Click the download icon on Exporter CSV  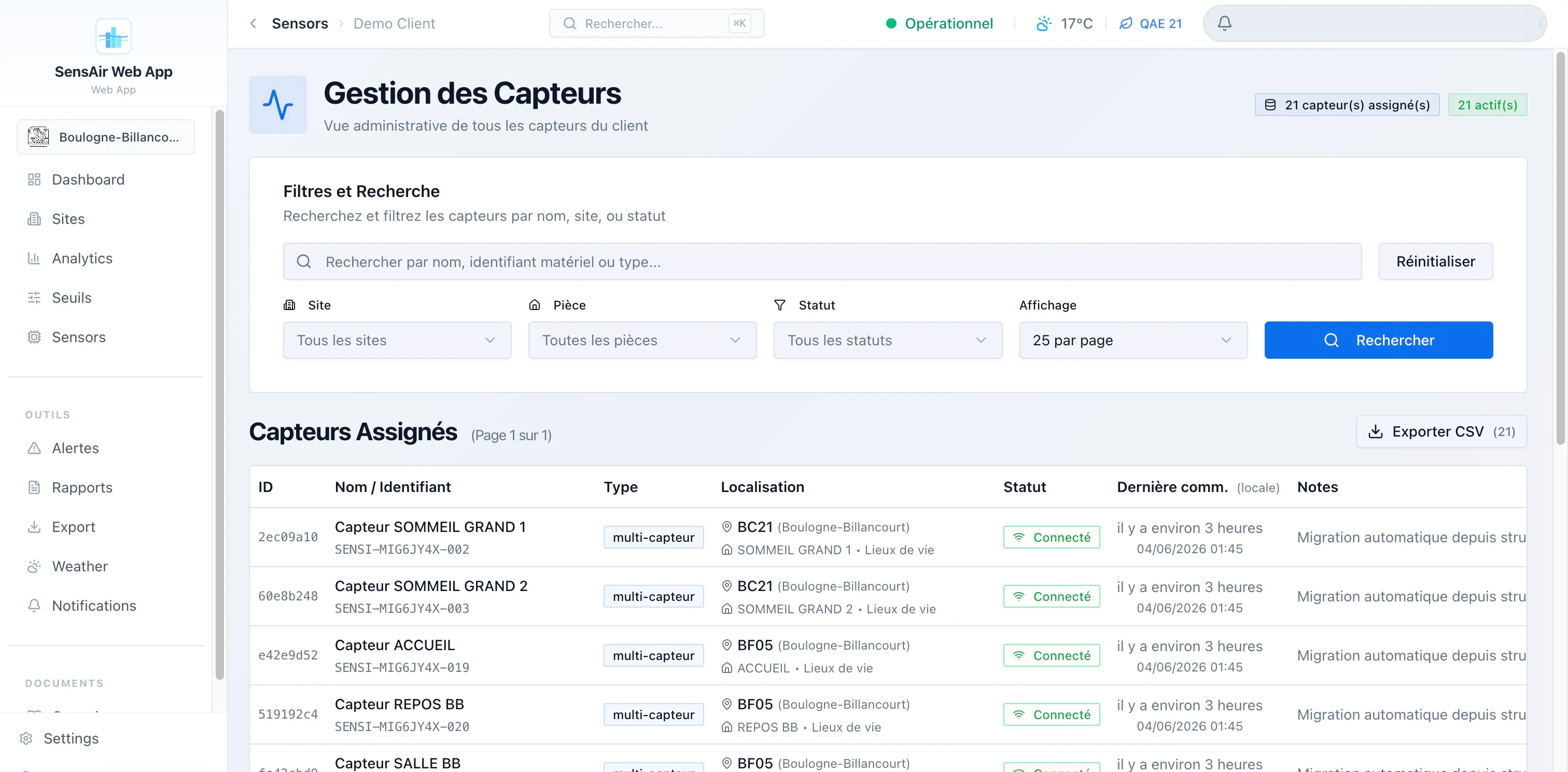[x=1375, y=432]
